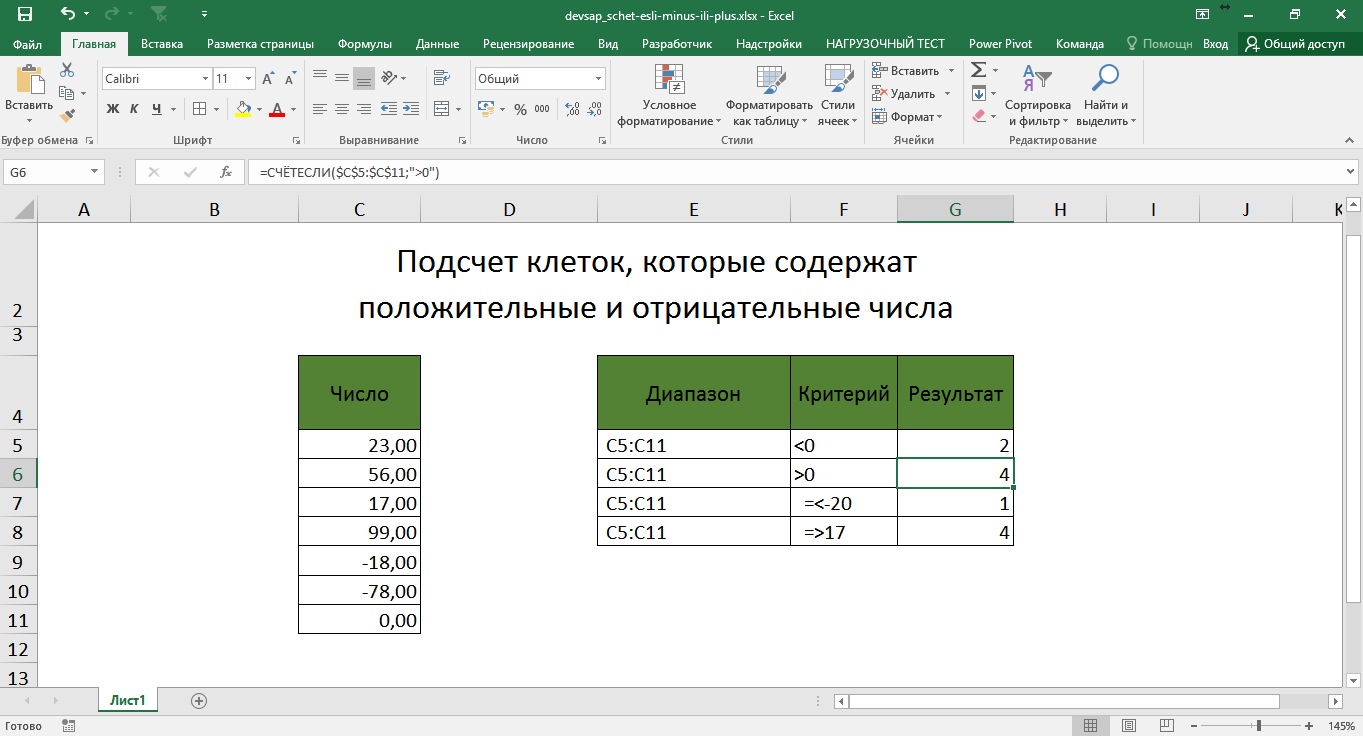1363x736 pixels.
Task: Apply red font color swatch
Action: point(279,110)
